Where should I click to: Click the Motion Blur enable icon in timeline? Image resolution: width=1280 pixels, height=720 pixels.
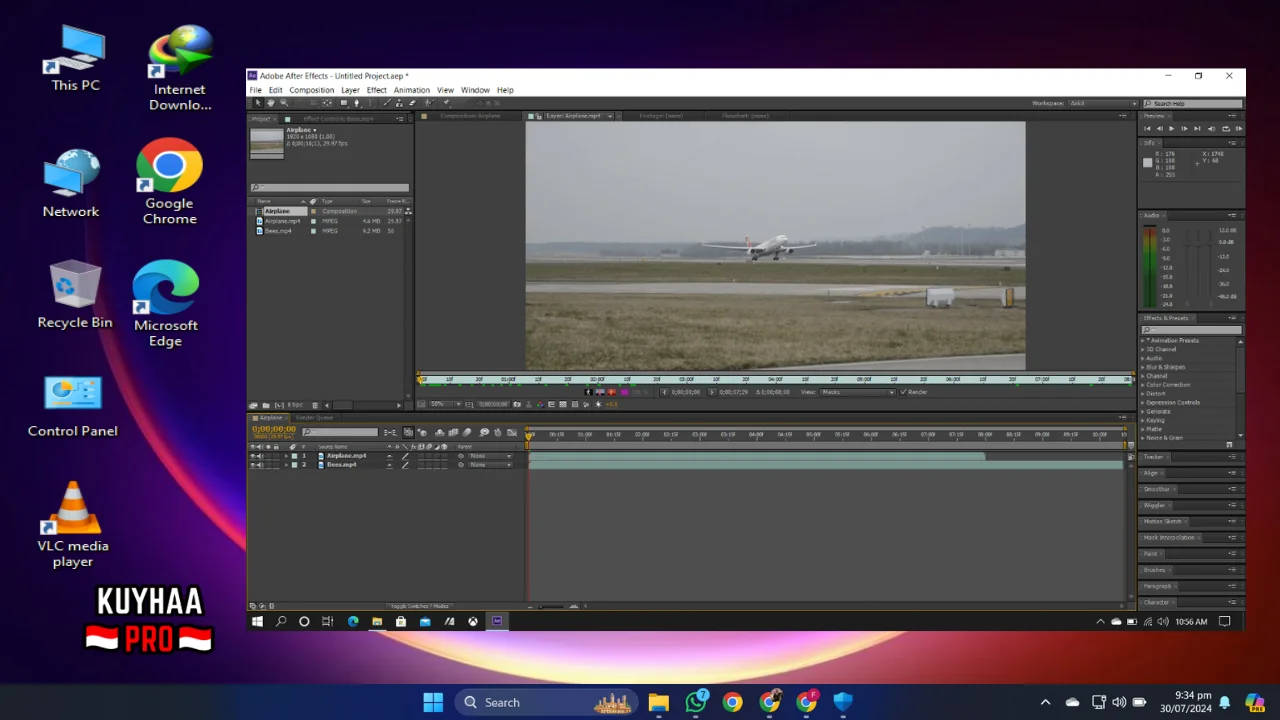(466, 432)
